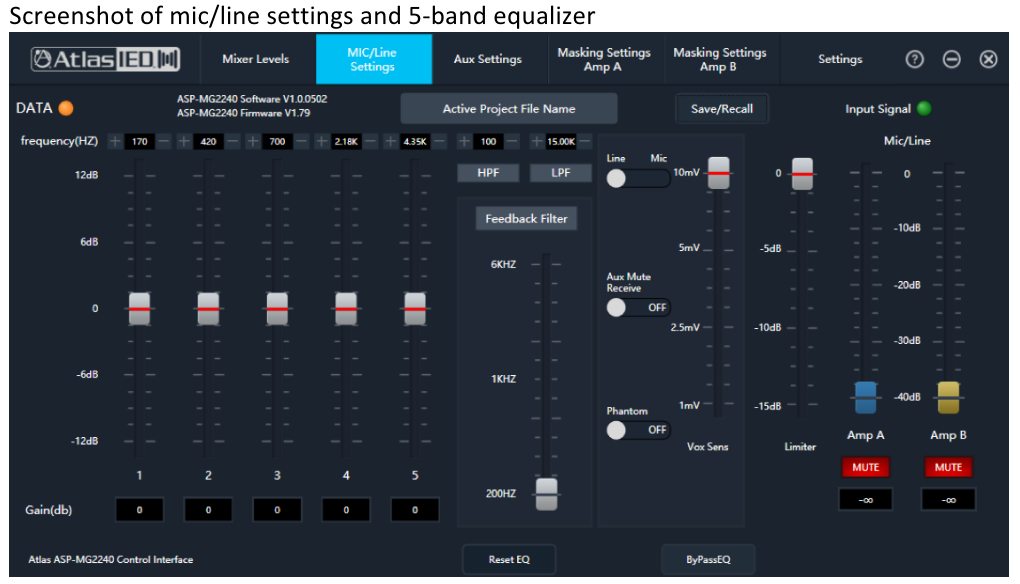
Task: Click band 4 Gain(db) value field
Action: pyautogui.click(x=346, y=510)
